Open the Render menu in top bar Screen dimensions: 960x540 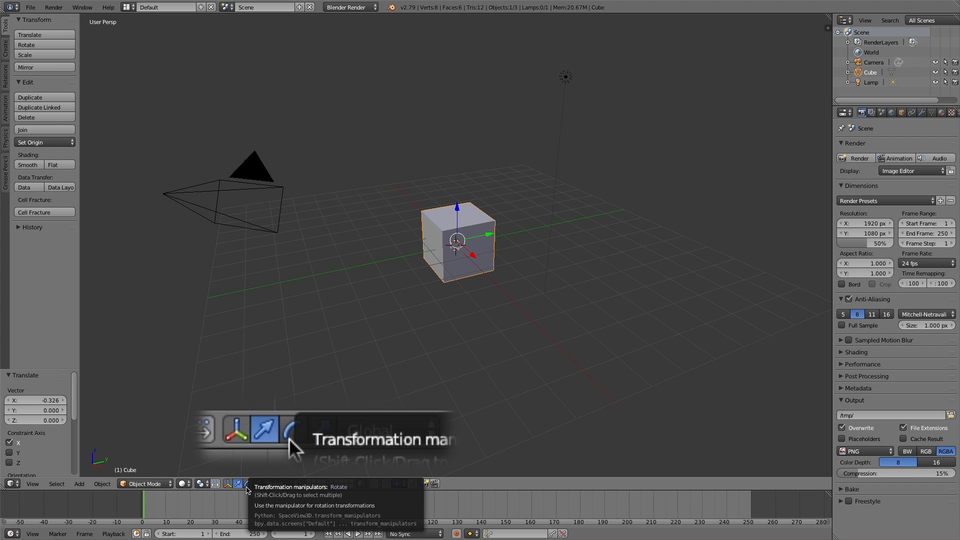pyautogui.click(x=53, y=7)
